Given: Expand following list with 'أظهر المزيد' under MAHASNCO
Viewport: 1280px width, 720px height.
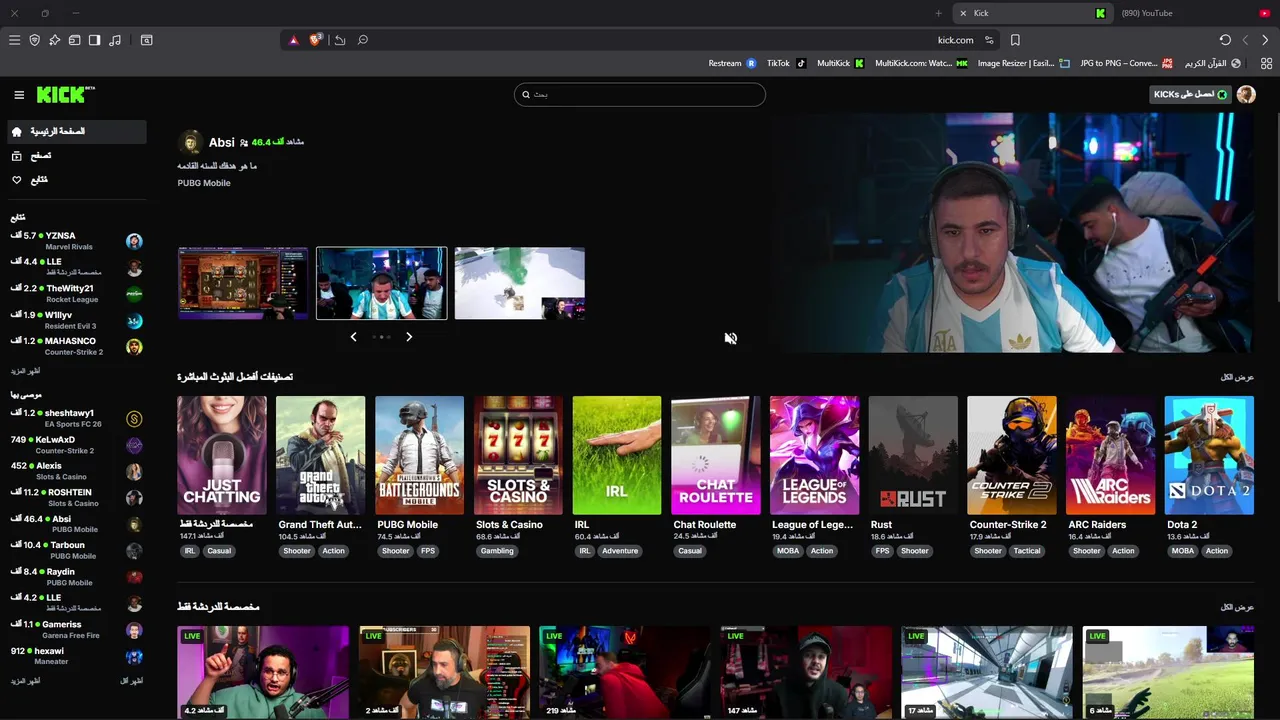Looking at the screenshot, I should coord(26,371).
